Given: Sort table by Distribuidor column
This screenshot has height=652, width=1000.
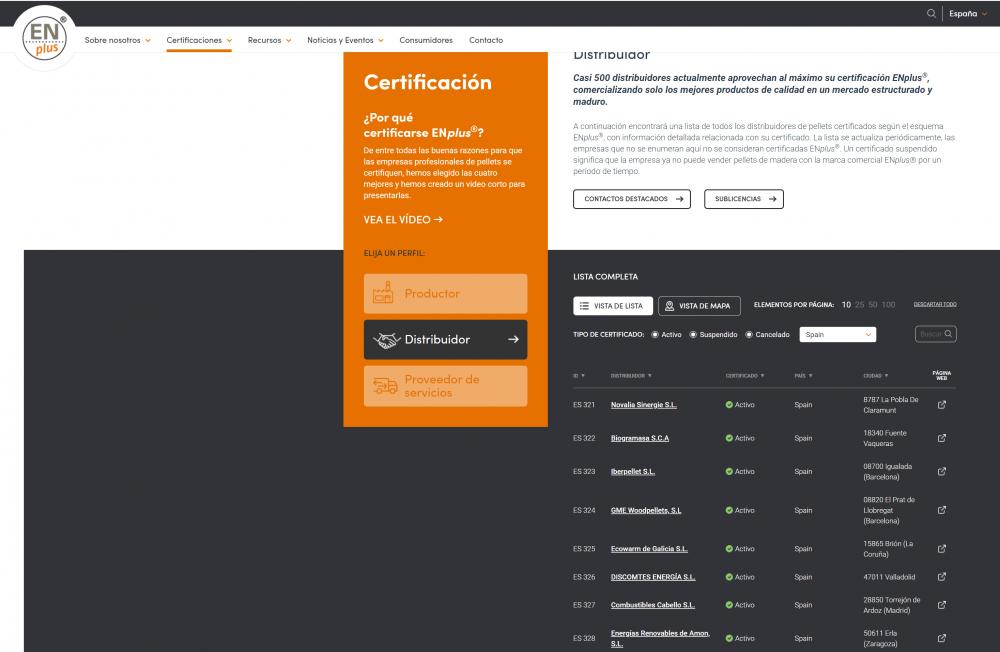Looking at the screenshot, I should 631,376.
